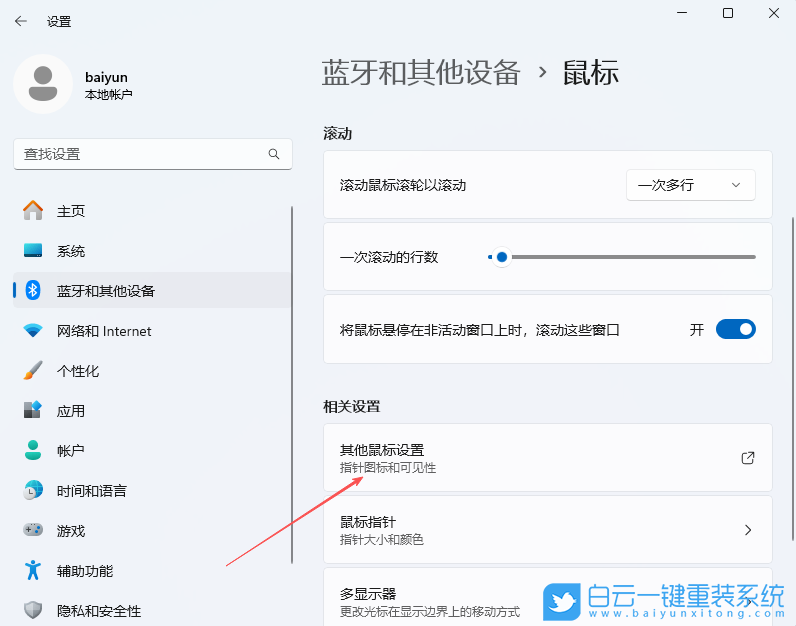Click the 滚动鼠标滚轮以滚动 label
796x626 pixels.
(403, 185)
